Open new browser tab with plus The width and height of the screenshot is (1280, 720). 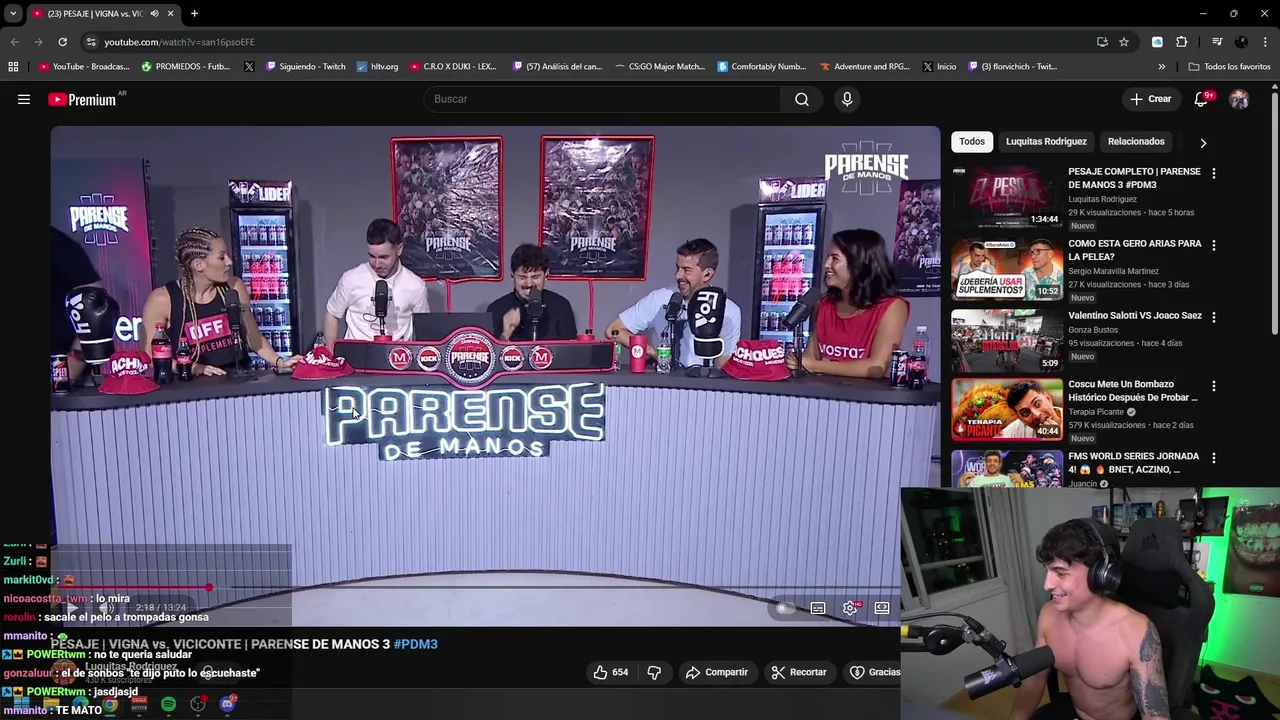pyautogui.click(x=194, y=14)
